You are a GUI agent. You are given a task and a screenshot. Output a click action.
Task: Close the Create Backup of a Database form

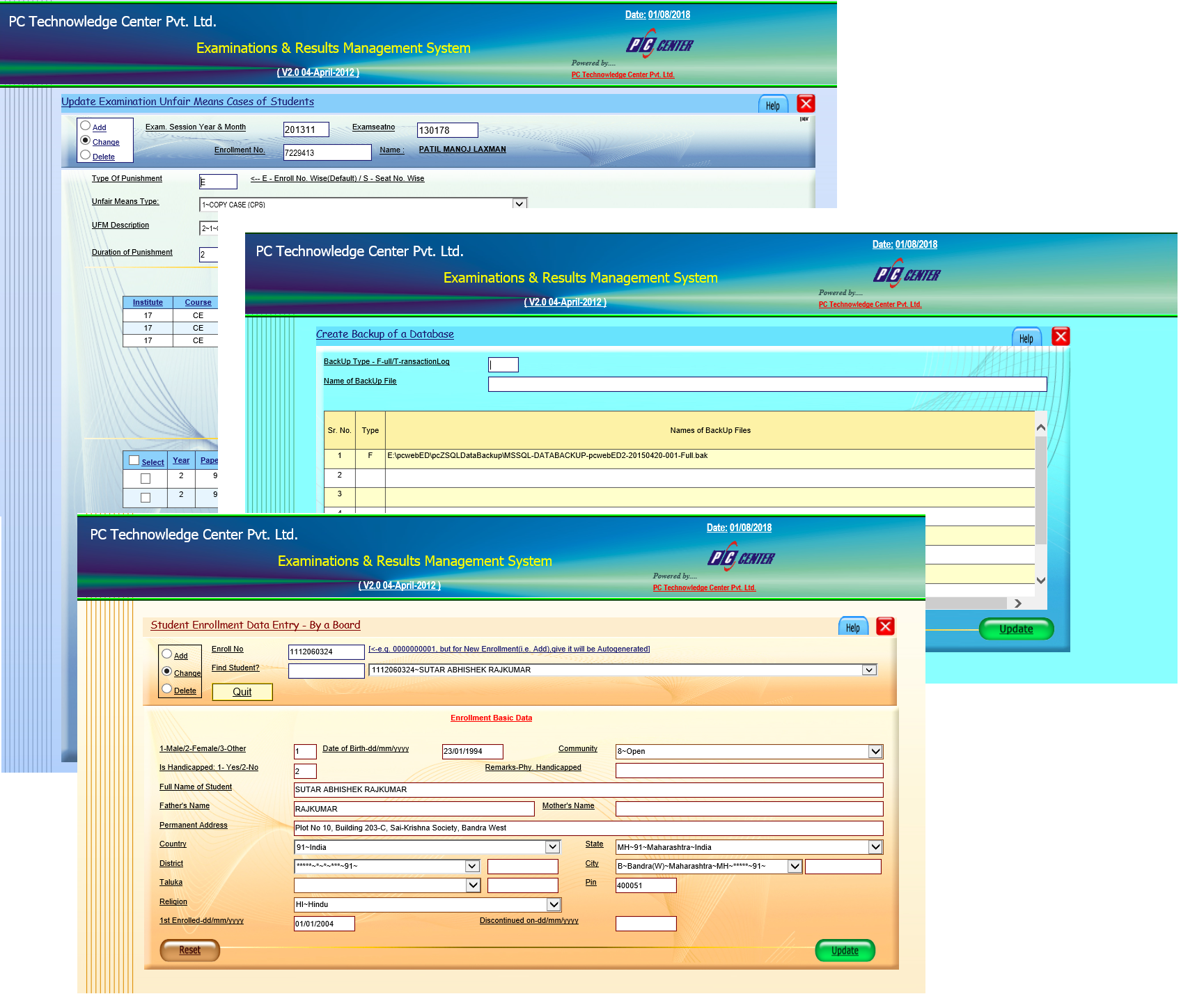tap(1060, 337)
